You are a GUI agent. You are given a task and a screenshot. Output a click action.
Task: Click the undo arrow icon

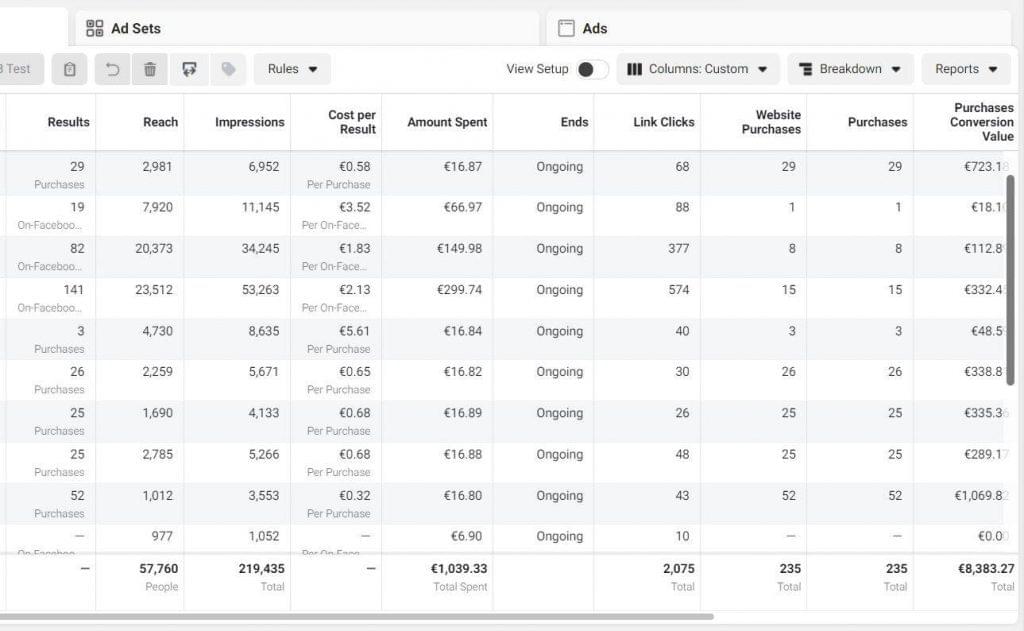pos(113,69)
